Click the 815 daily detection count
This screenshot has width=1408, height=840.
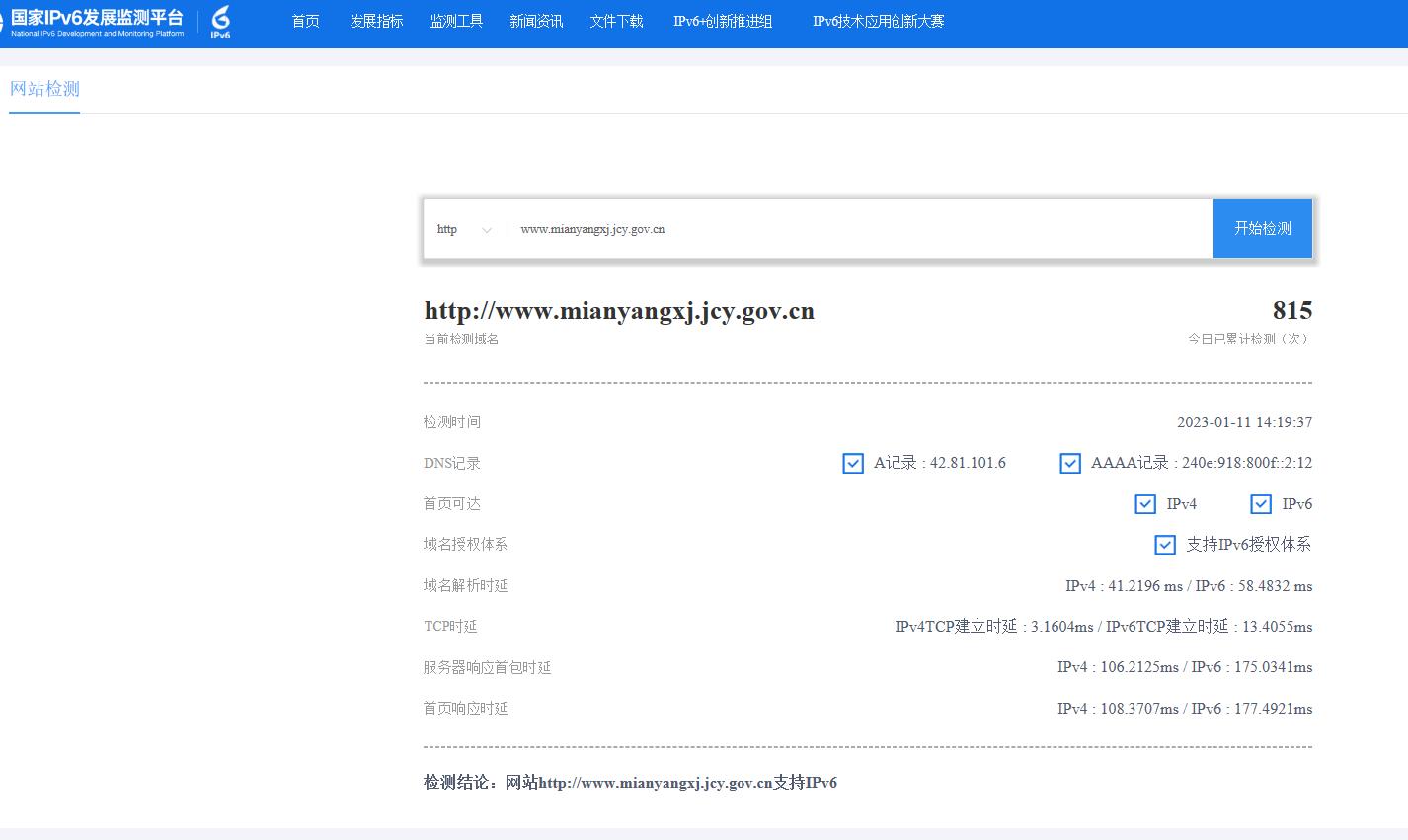(x=1292, y=311)
